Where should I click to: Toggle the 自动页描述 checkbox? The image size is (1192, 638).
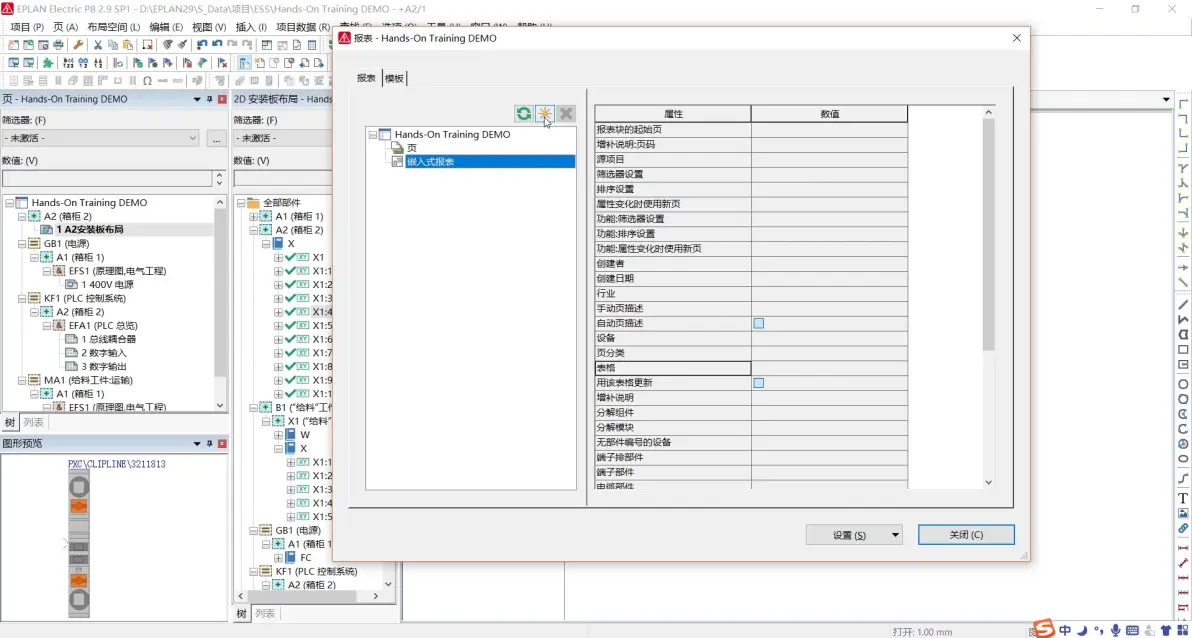[759, 323]
